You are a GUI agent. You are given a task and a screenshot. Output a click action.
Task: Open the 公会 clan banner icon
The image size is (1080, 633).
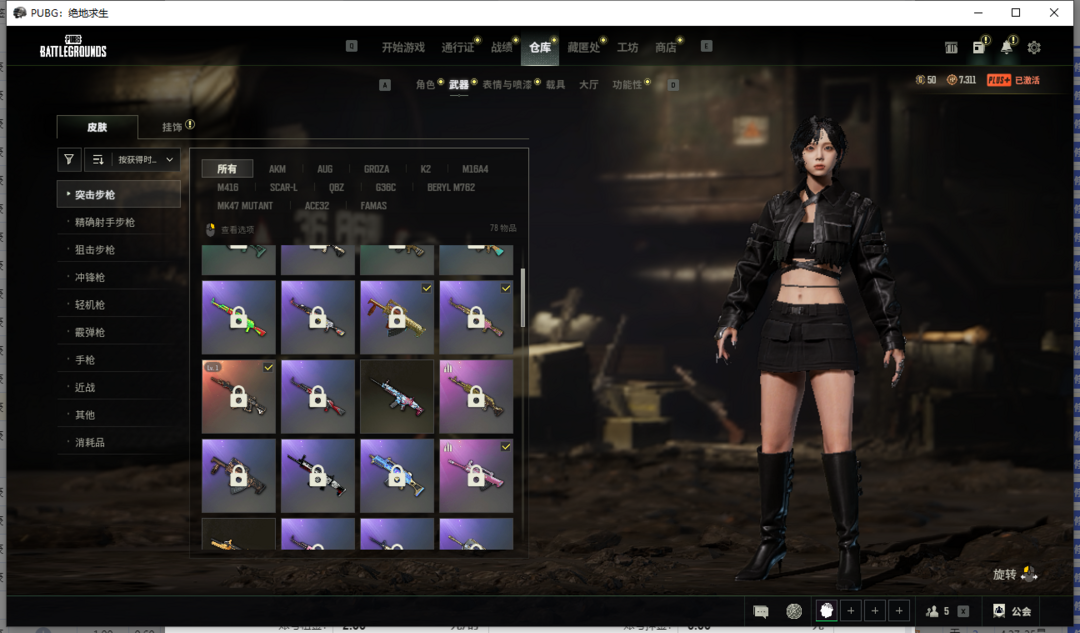999,610
